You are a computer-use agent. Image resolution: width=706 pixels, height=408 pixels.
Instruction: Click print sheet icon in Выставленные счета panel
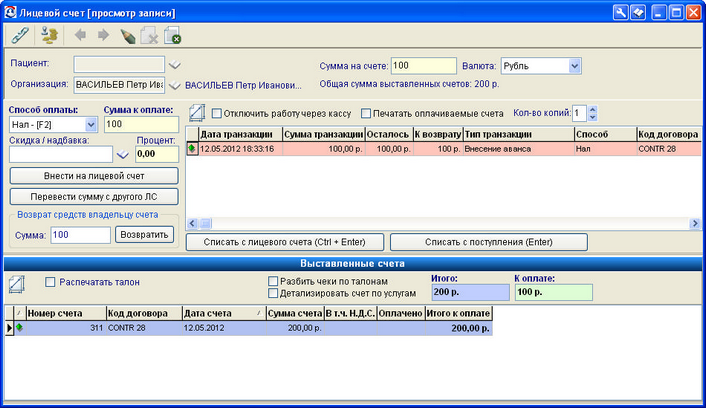coord(17,284)
